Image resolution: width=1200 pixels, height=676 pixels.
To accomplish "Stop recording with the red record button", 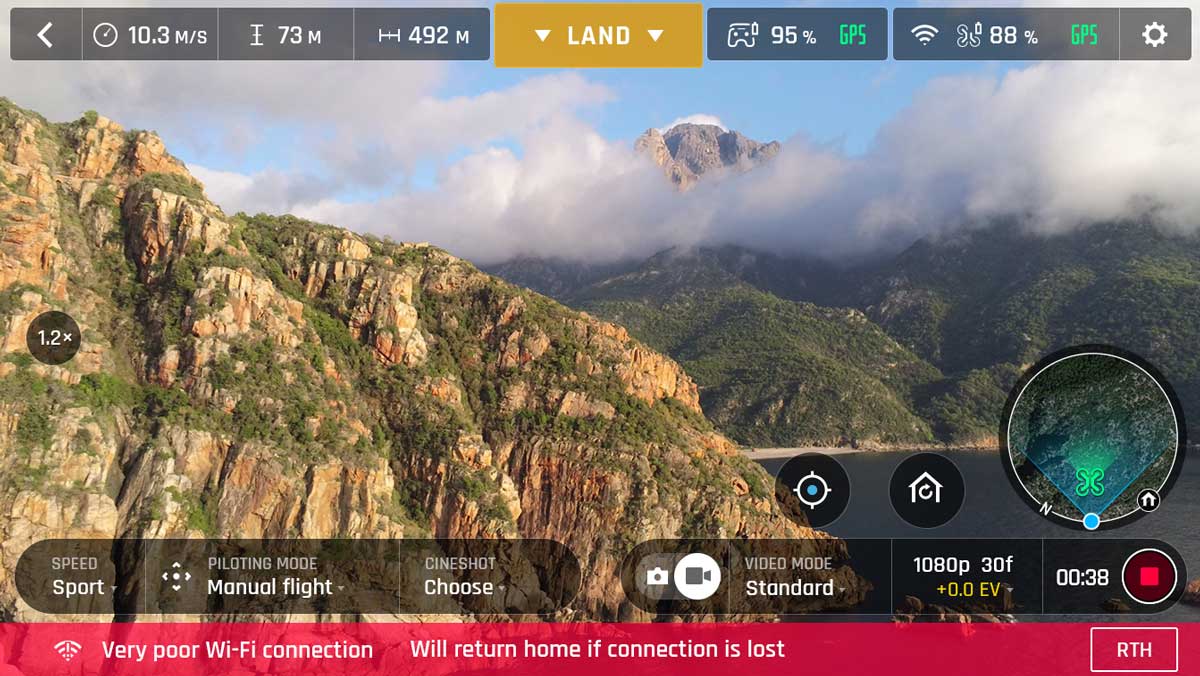I will 1149,577.
